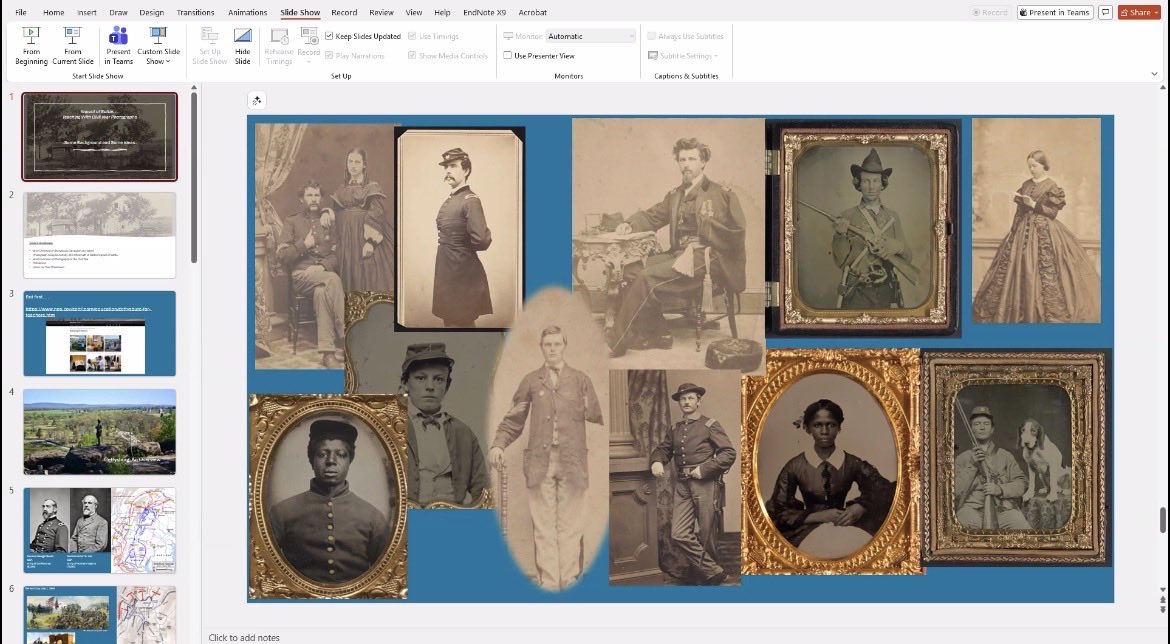The image size is (1170, 644).
Task: Toggle Always Use Subtitles checkbox
Action: [x=651, y=36]
